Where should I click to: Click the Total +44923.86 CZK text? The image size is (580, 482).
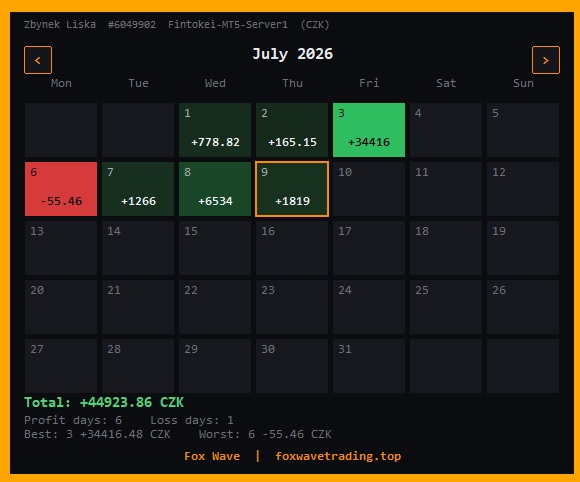104,402
